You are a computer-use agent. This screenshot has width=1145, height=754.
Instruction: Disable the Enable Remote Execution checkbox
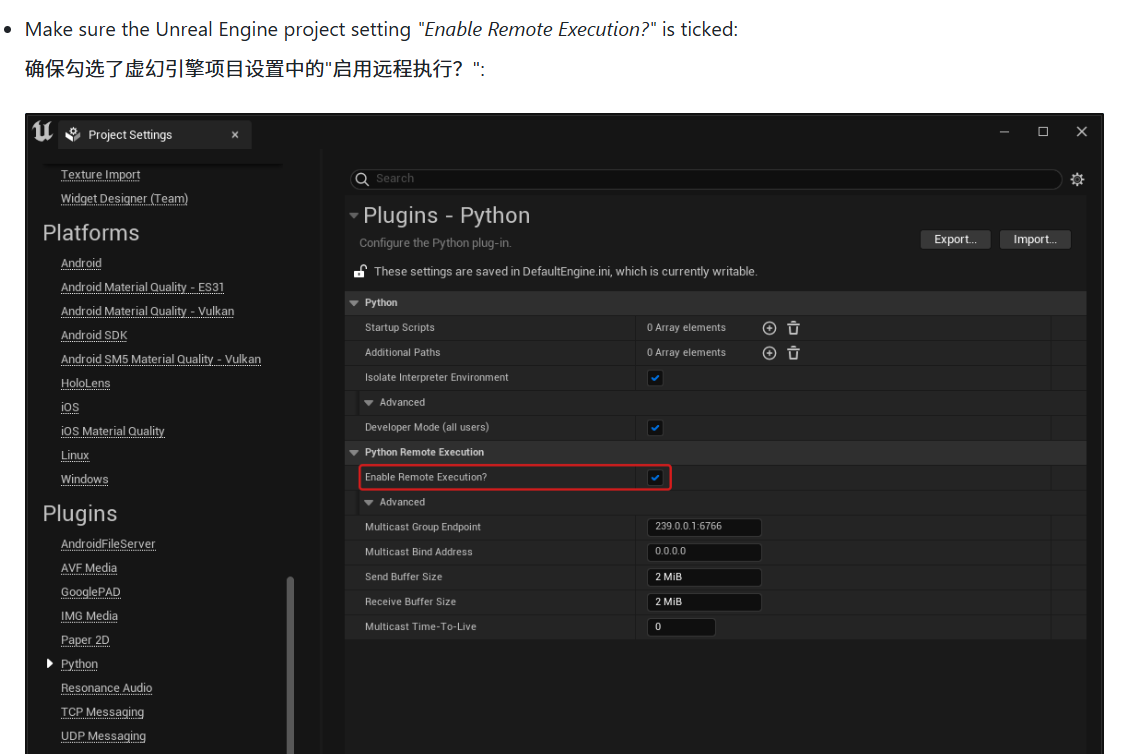(x=655, y=477)
